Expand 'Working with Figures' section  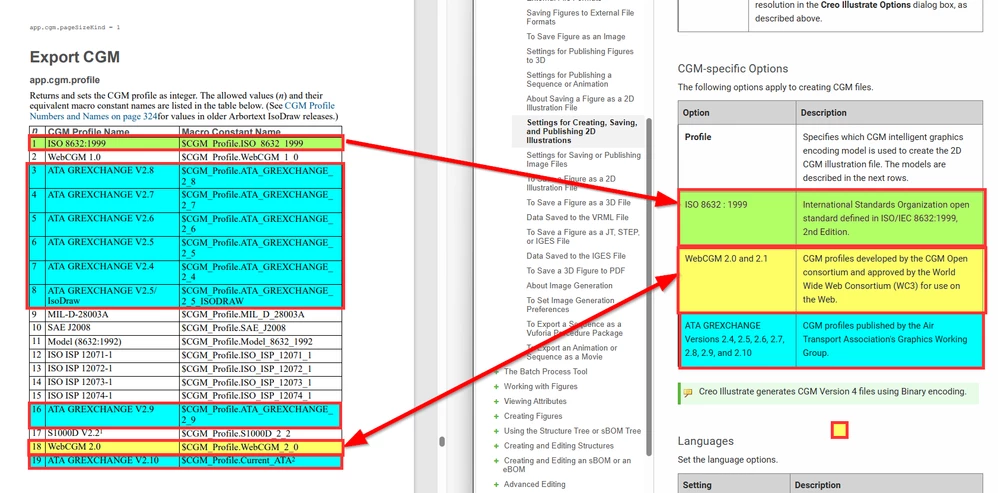[x=496, y=386]
